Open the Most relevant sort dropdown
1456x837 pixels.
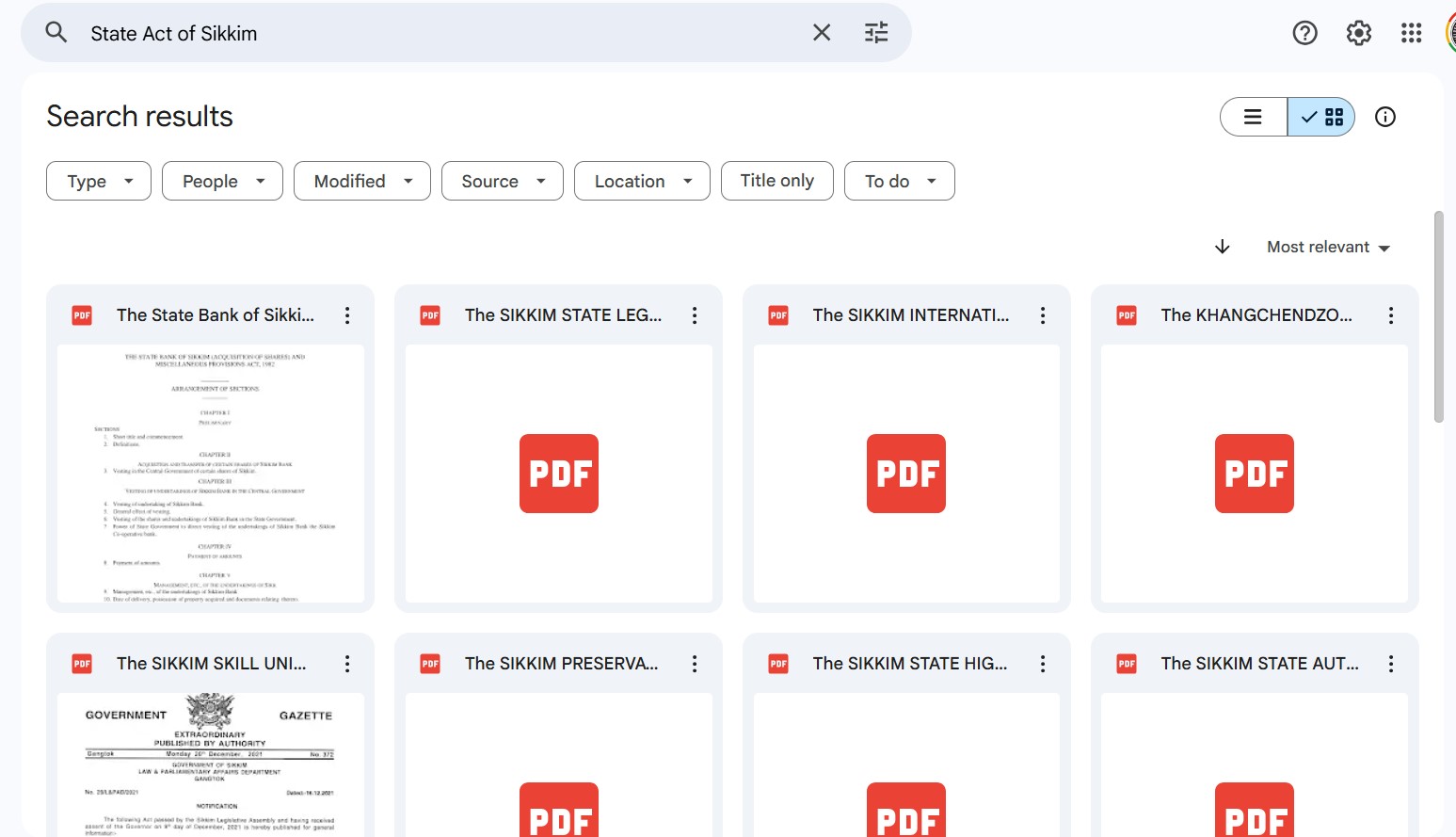click(1328, 247)
